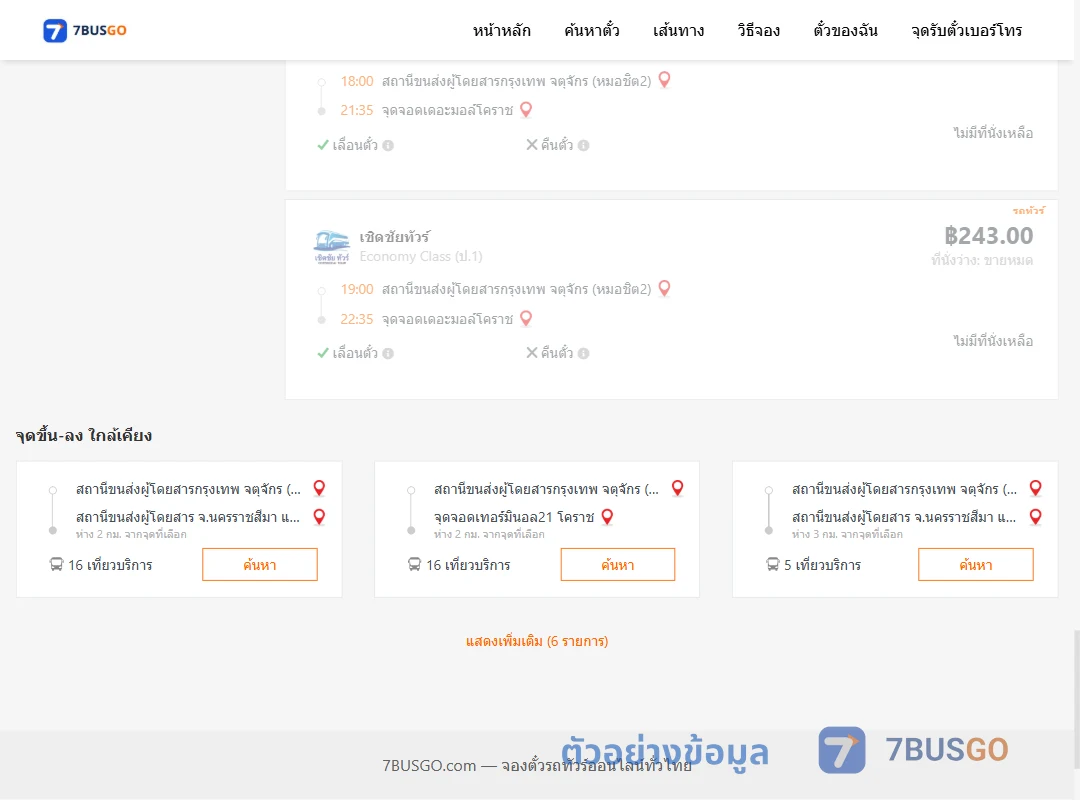Click X icon of คืนตั๋ว in 19:00 trip
Screen dimensions: 1080x800
tap(532, 353)
